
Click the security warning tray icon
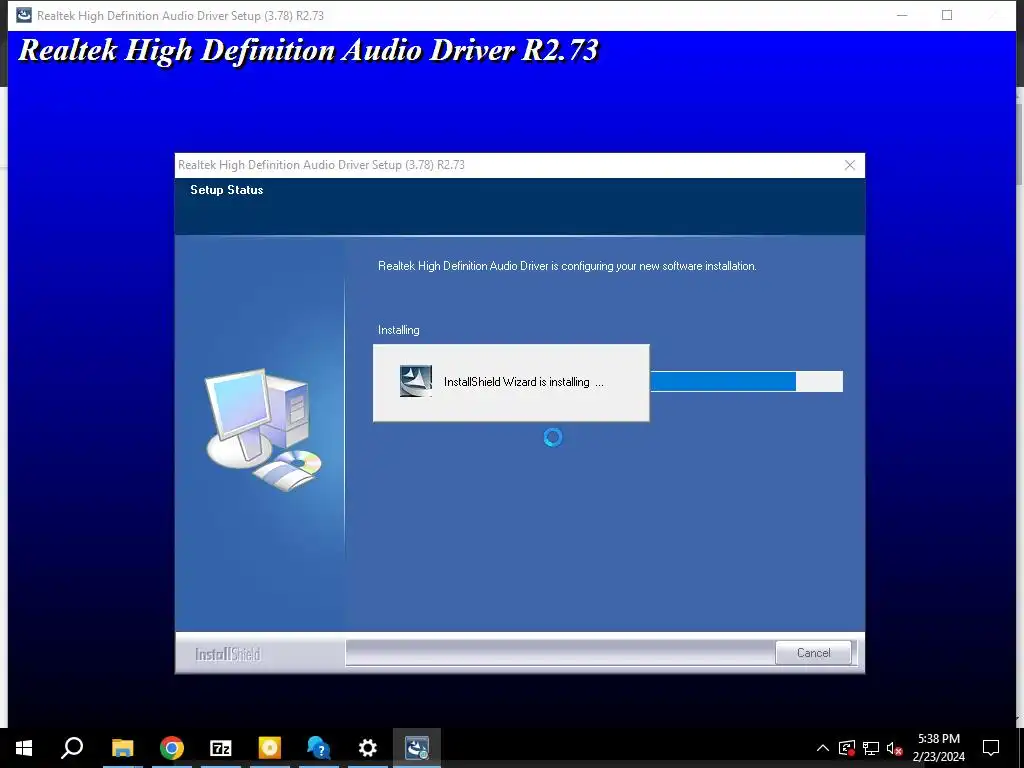847,748
